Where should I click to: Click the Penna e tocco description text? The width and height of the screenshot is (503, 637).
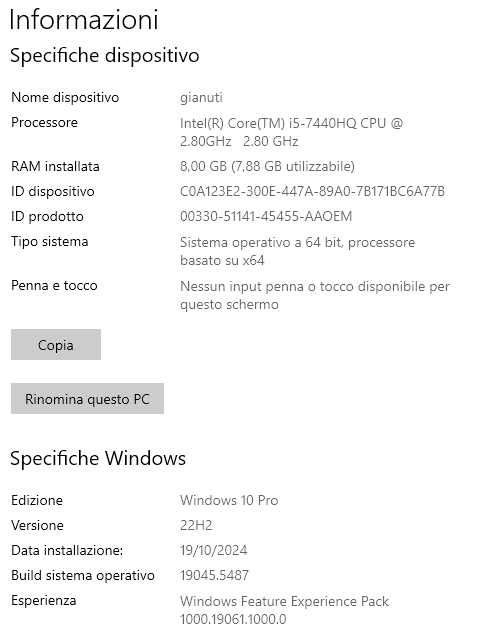[315, 295]
